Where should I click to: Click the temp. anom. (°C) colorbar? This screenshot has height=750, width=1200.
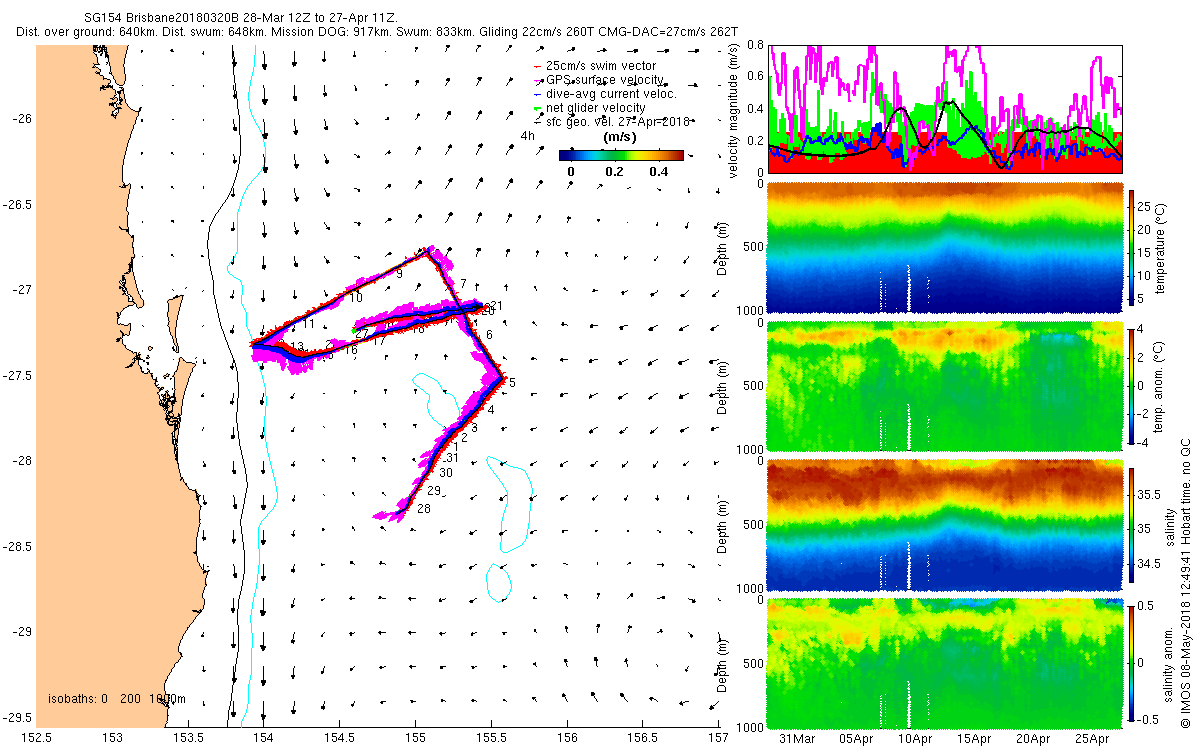(1133, 386)
